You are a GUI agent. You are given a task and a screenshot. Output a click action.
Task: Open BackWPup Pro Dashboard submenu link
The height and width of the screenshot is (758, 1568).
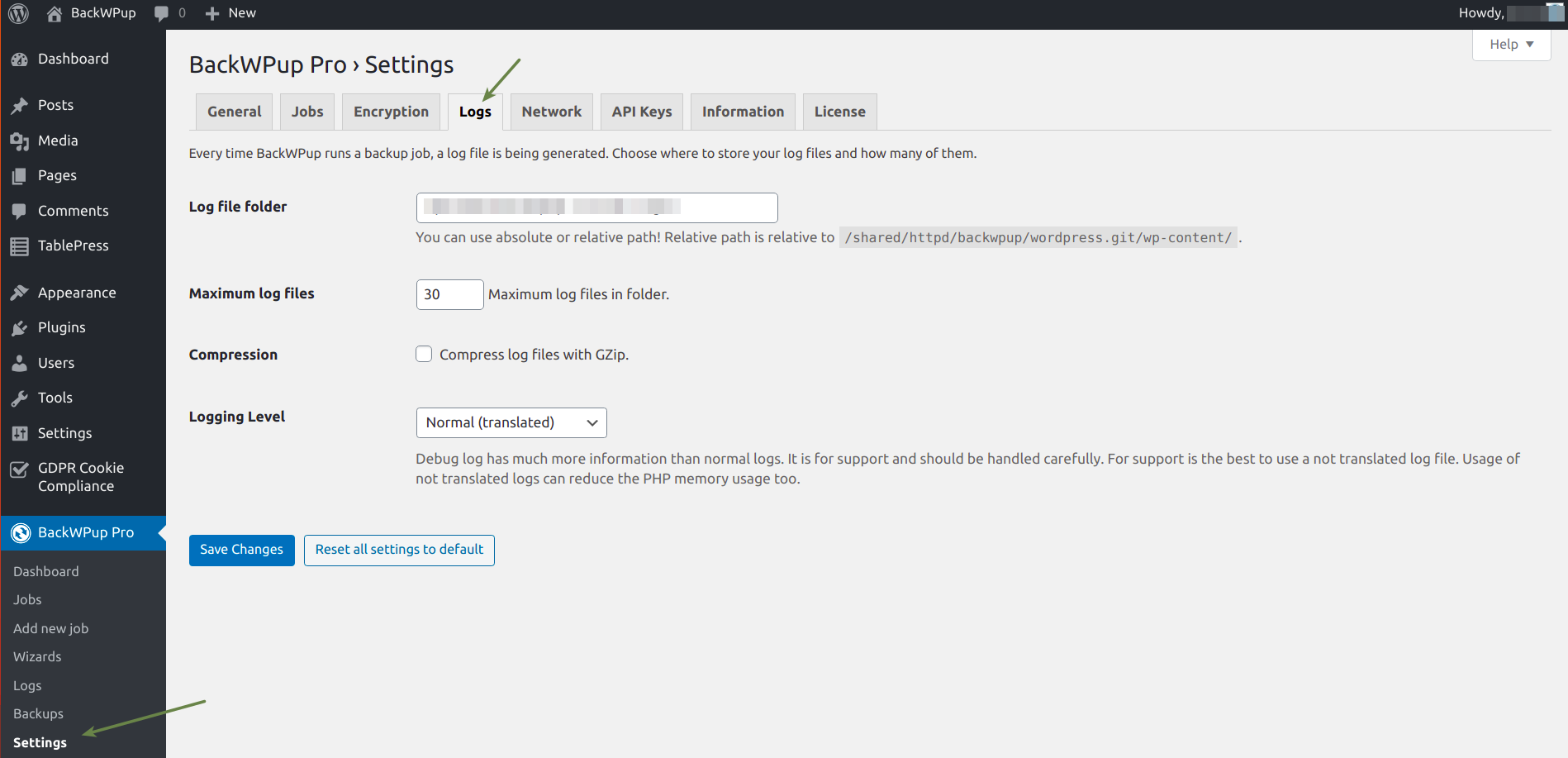tap(46, 571)
